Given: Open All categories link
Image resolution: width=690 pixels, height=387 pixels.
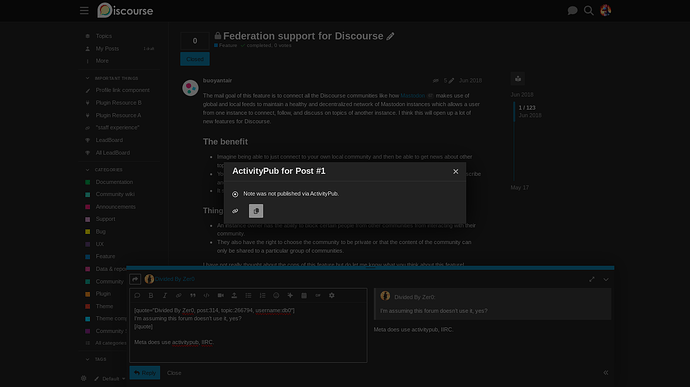Looking at the screenshot, I should [110, 343].
